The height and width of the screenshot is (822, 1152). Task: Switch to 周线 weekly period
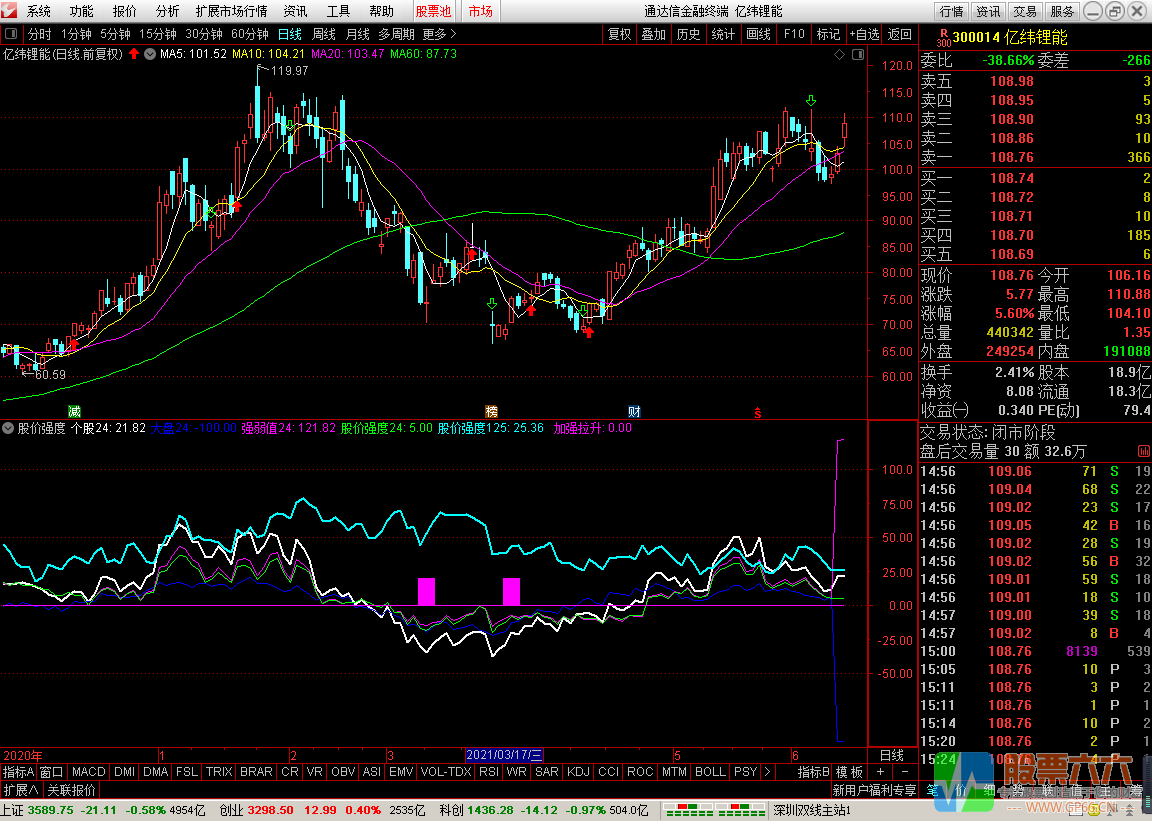323,34
